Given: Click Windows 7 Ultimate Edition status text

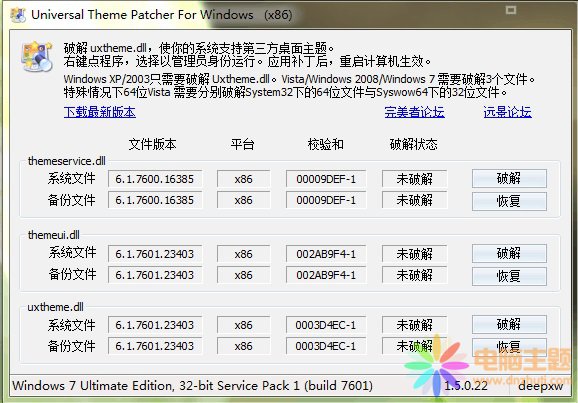Looking at the screenshot, I should (x=192, y=386).
